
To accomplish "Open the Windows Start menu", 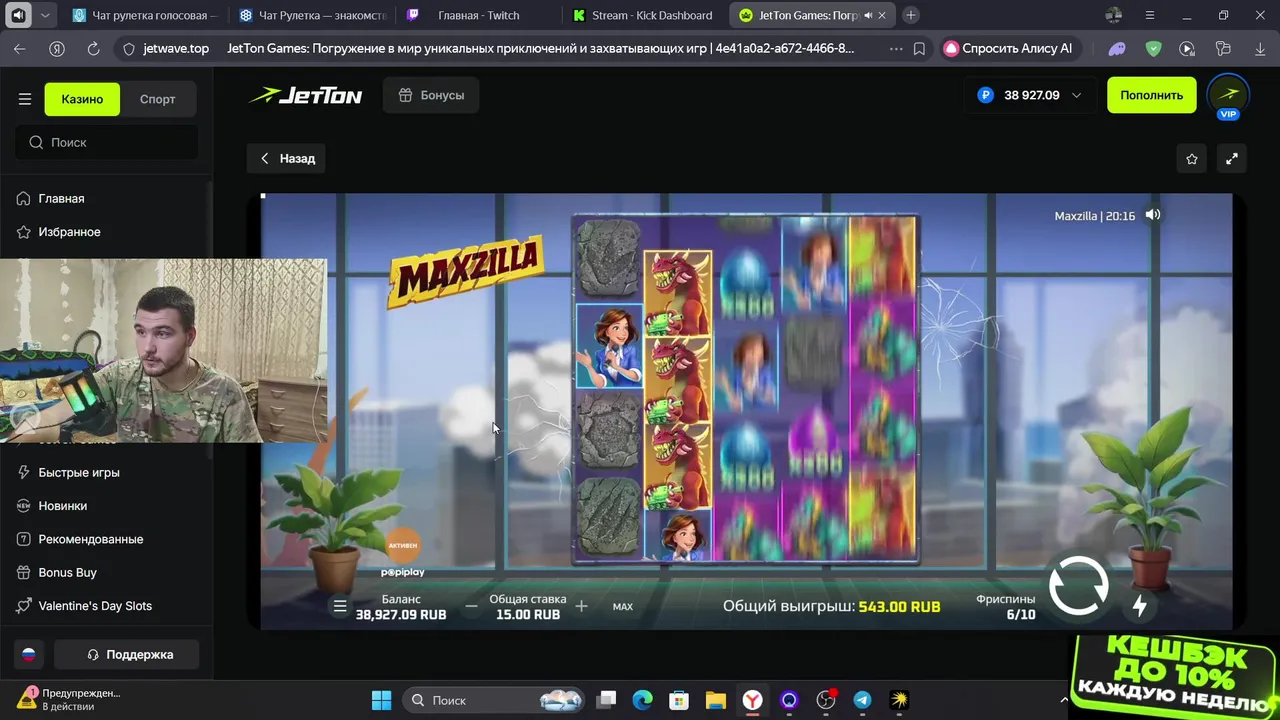I will (x=381, y=700).
